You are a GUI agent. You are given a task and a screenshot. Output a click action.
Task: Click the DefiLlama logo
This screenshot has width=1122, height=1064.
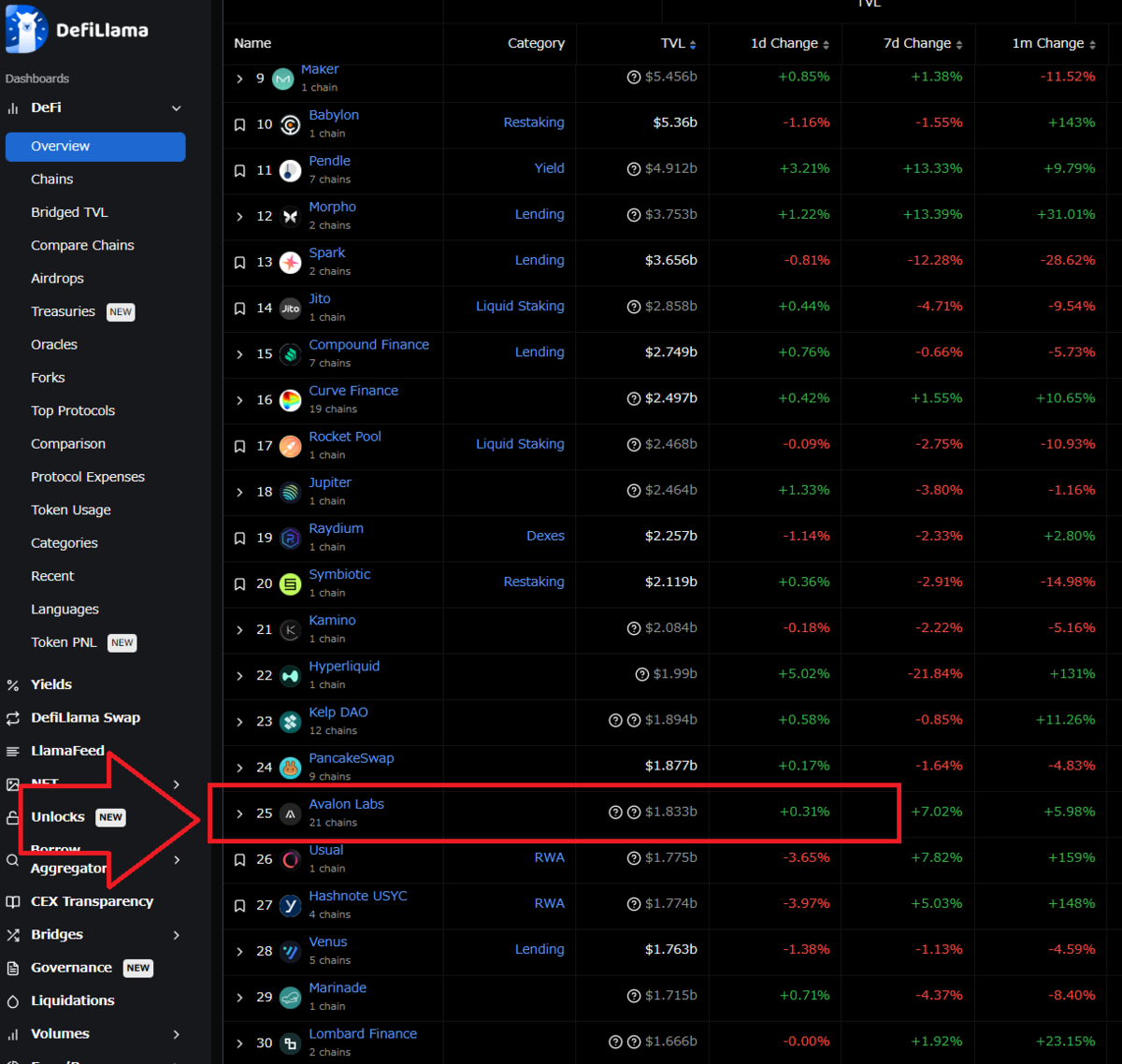(77, 29)
